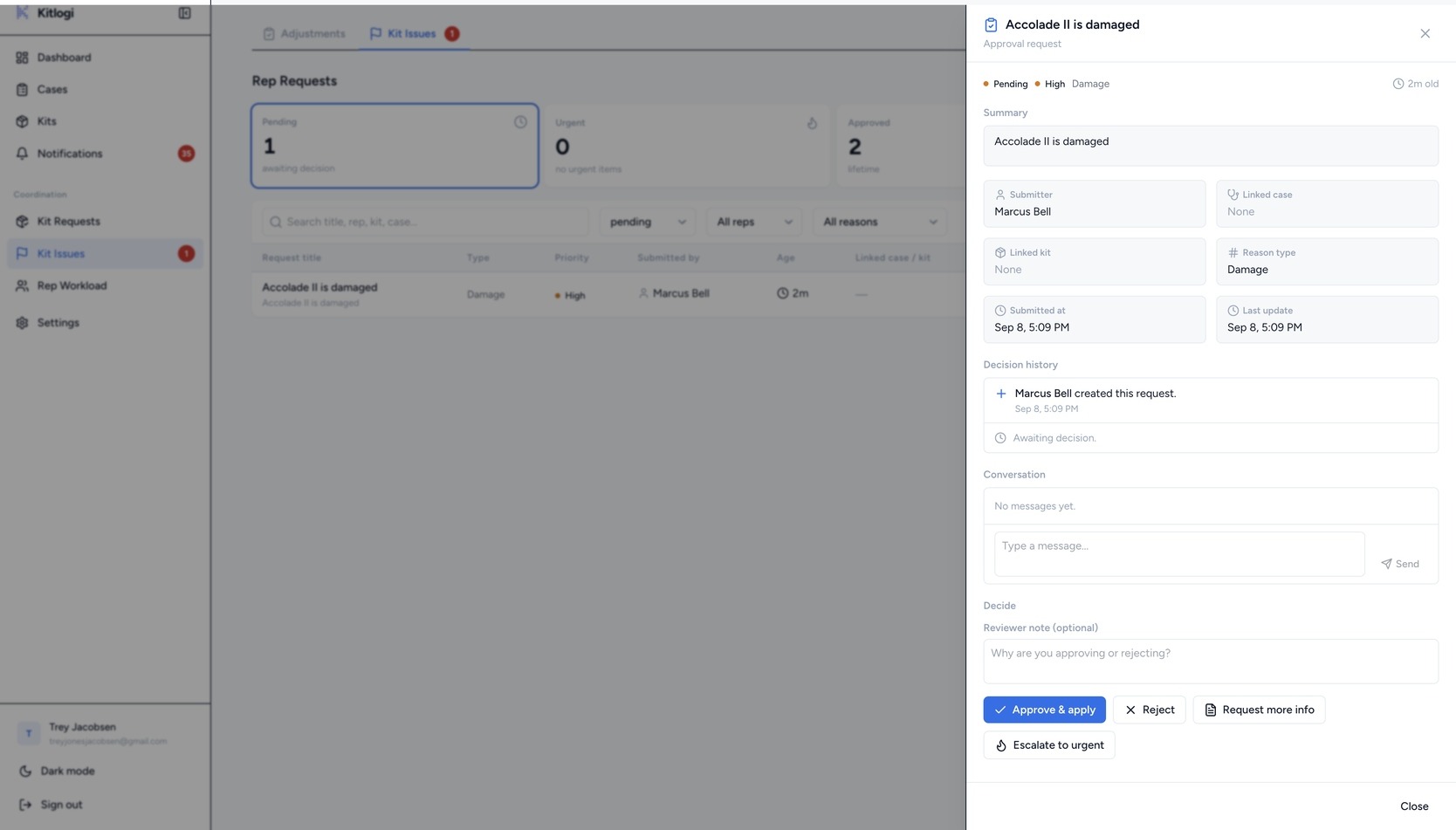The width and height of the screenshot is (1456, 830).
Task: Open the Accolade II is damaged row
Action: pos(609,294)
